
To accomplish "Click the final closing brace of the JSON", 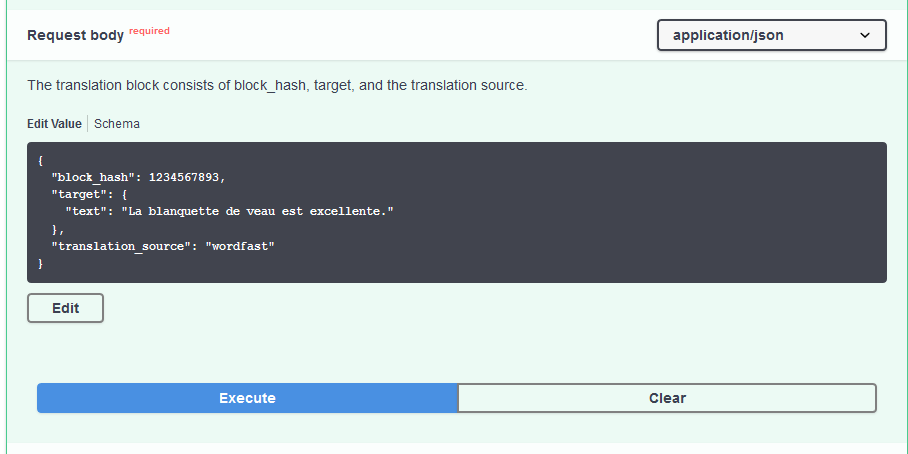I will 41,263.
